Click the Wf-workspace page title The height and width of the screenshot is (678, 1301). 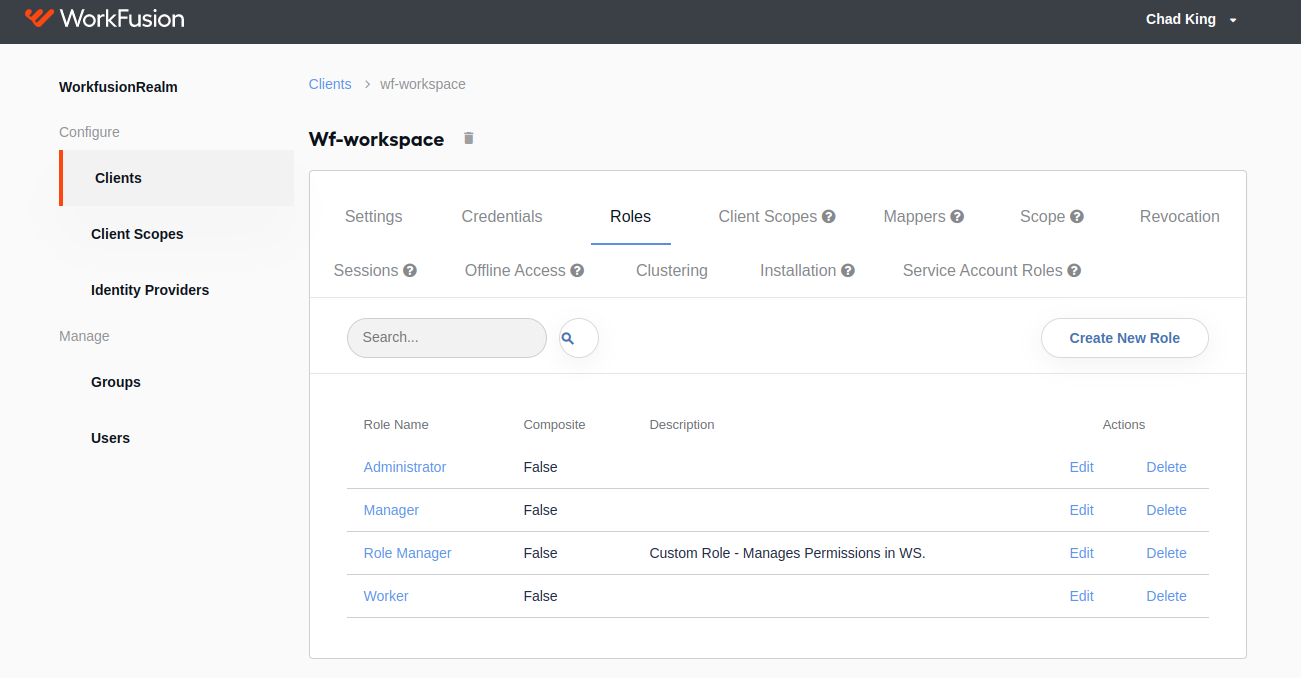pyautogui.click(x=376, y=139)
